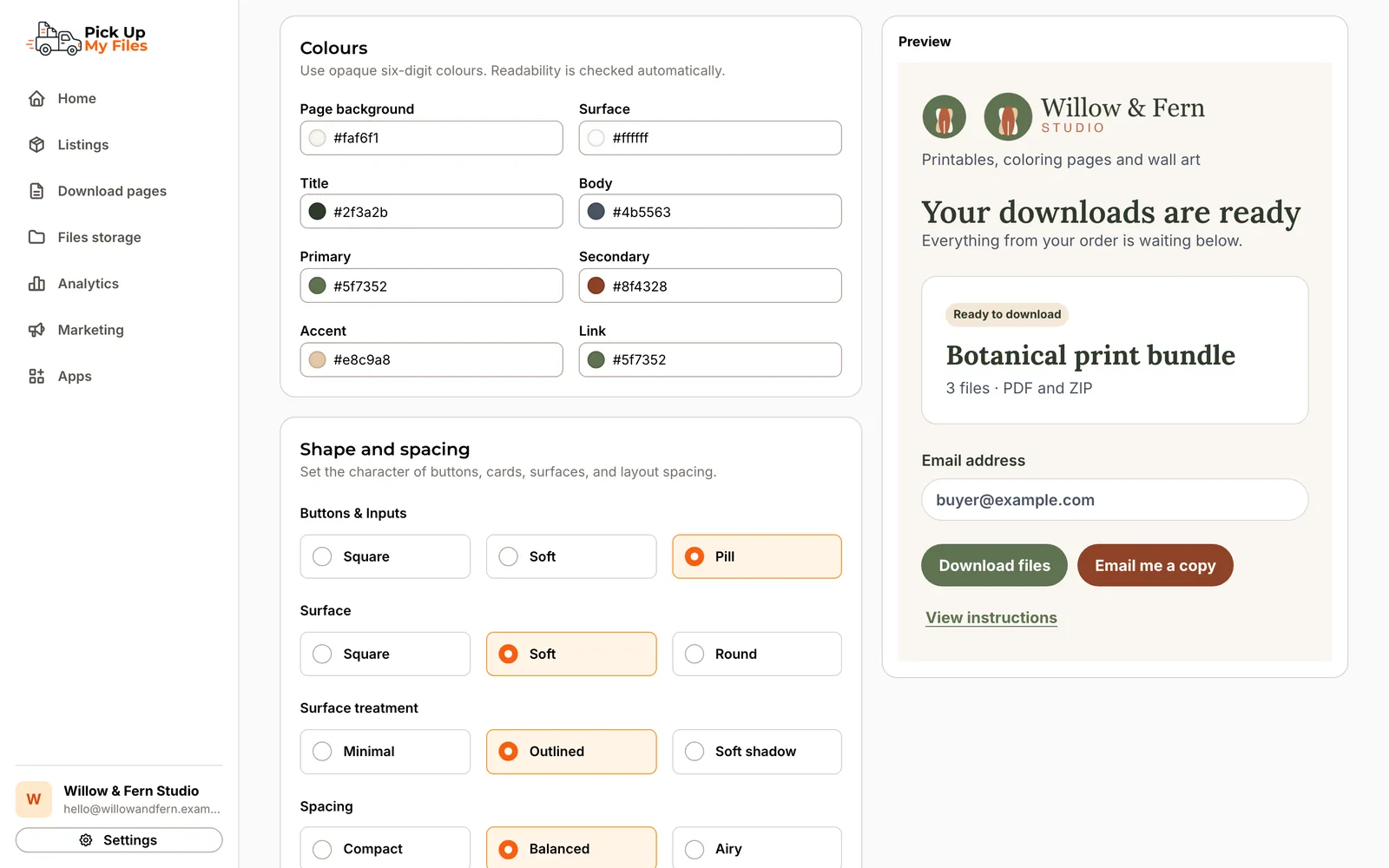
Task: Select Soft shadow surface treatment
Action: (757, 752)
